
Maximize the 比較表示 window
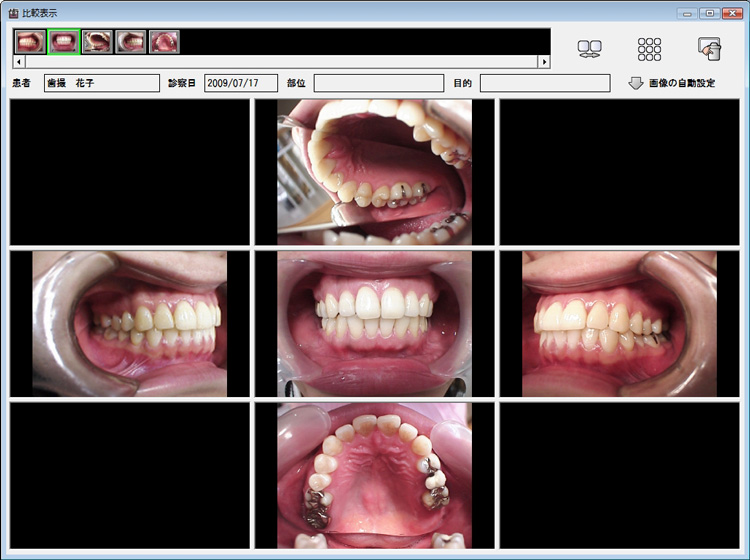pyautogui.click(x=709, y=13)
